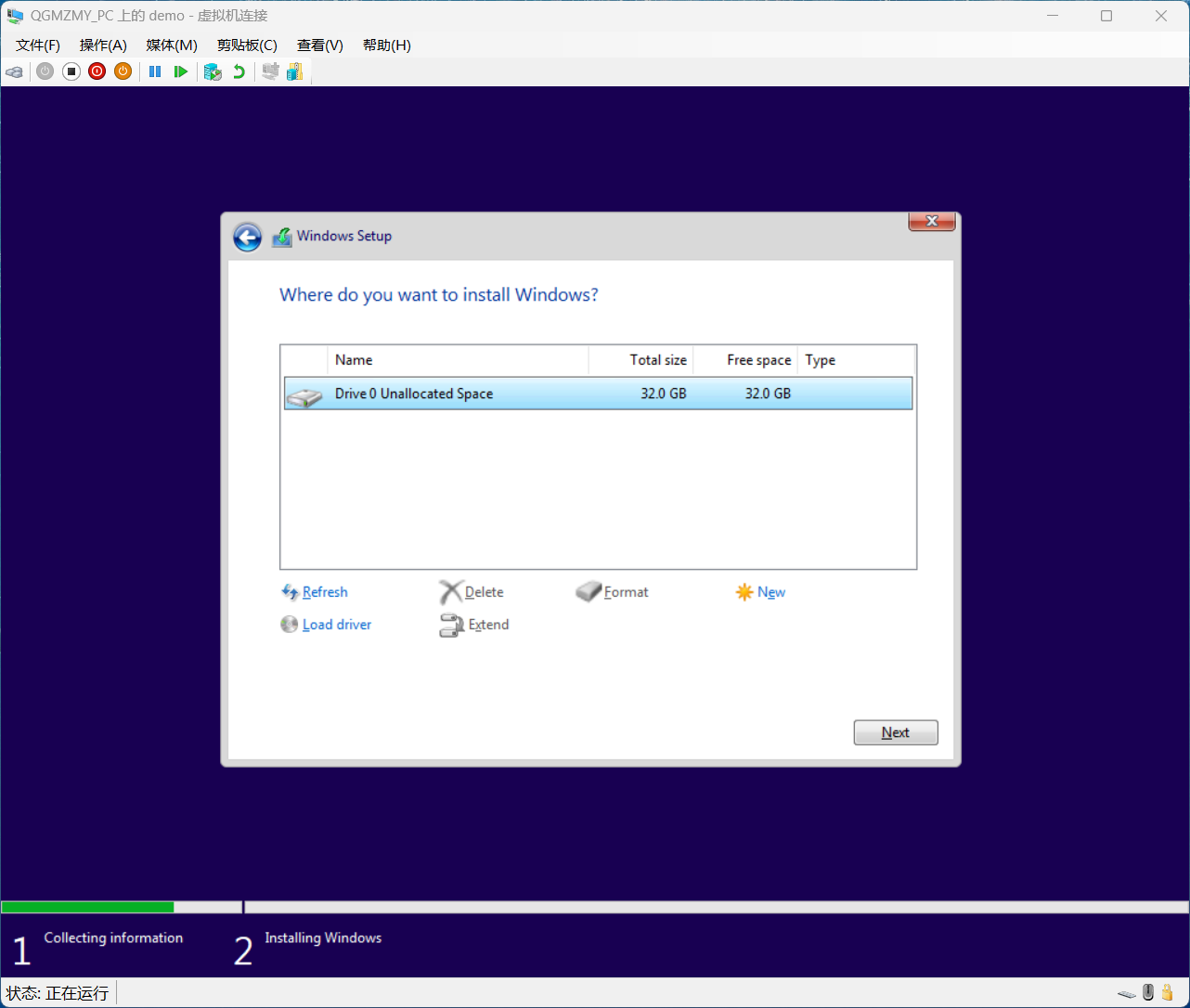Screen dimensions: 1190x1008
Task: Click the Next button
Action: (896, 732)
